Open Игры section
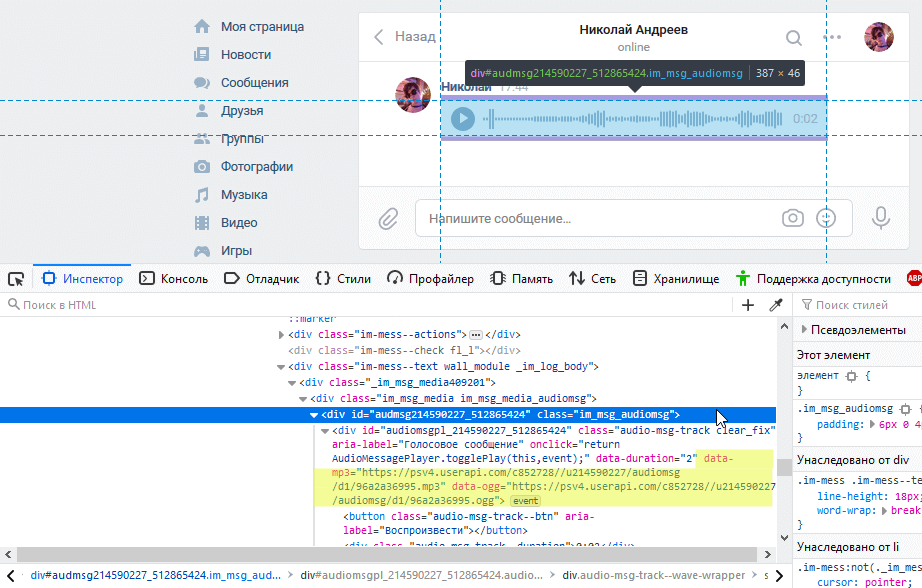The image size is (922, 588). coord(223,251)
